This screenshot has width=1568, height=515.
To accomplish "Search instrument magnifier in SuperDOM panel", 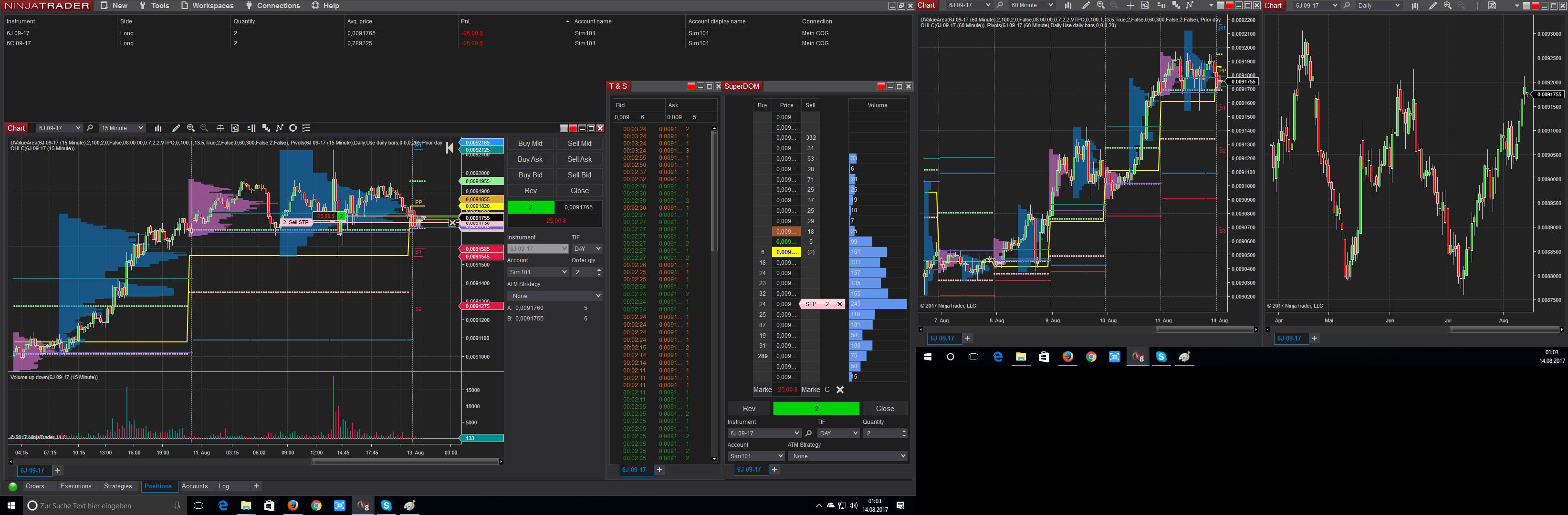I will 808,433.
